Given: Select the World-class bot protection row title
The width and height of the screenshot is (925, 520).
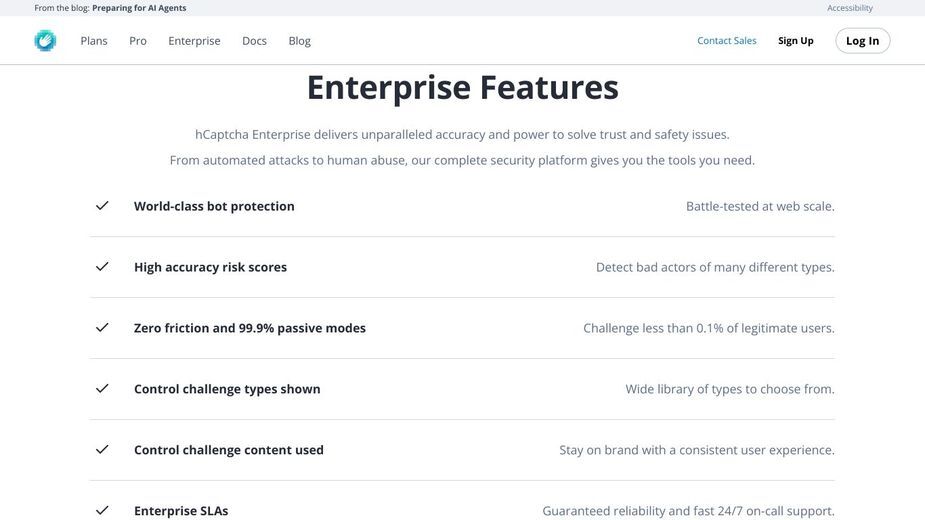Looking at the screenshot, I should click(x=214, y=206).
